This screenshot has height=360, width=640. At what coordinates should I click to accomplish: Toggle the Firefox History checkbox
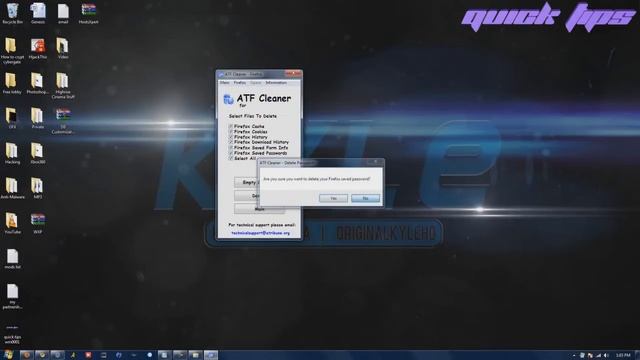point(231,137)
